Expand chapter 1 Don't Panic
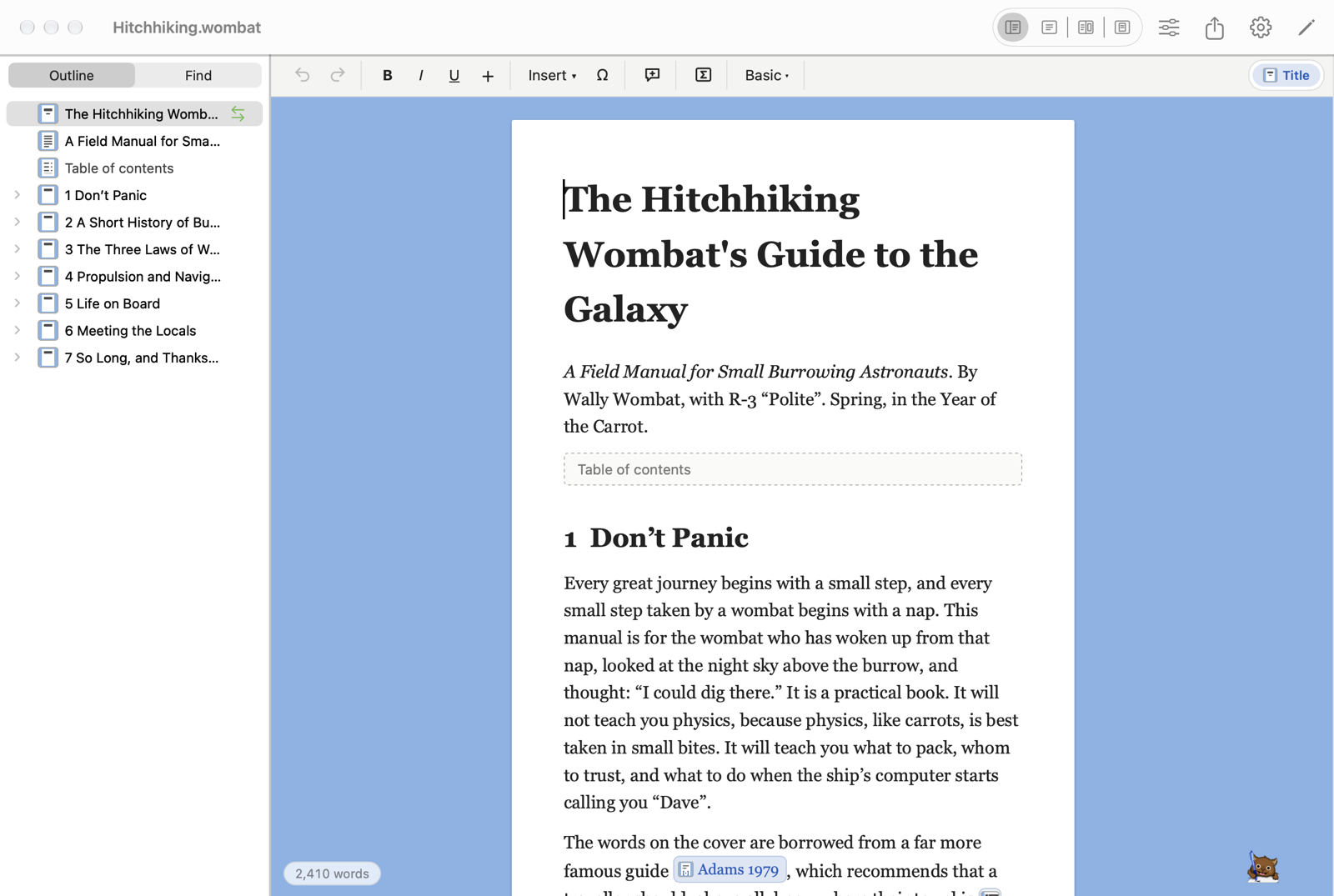This screenshot has width=1334, height=896. pos(17,195)
